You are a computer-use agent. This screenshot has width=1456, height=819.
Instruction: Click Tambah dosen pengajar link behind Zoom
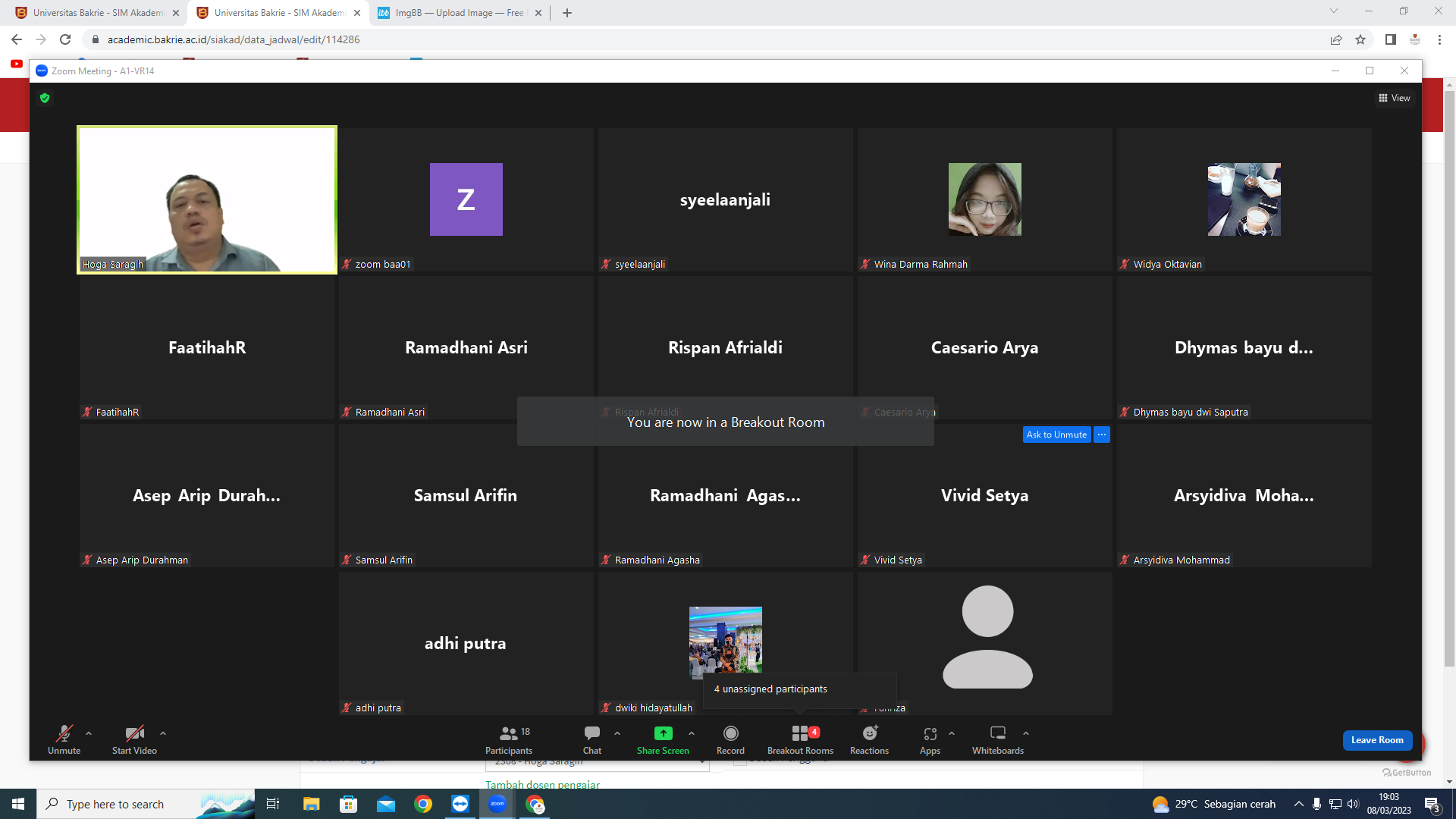pos(542,784)
